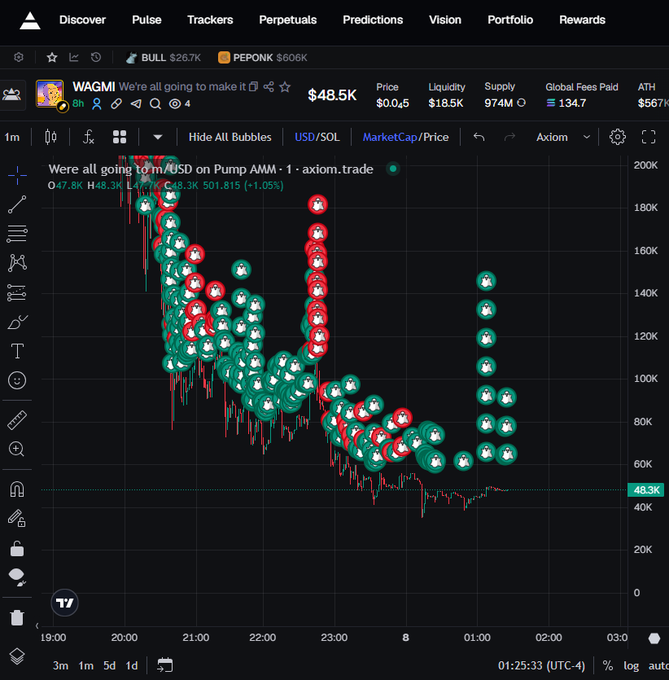Share the WAGMI token via share icon
Screen dimensions: 669x680
pyautogui.click(x=269, y=87)
